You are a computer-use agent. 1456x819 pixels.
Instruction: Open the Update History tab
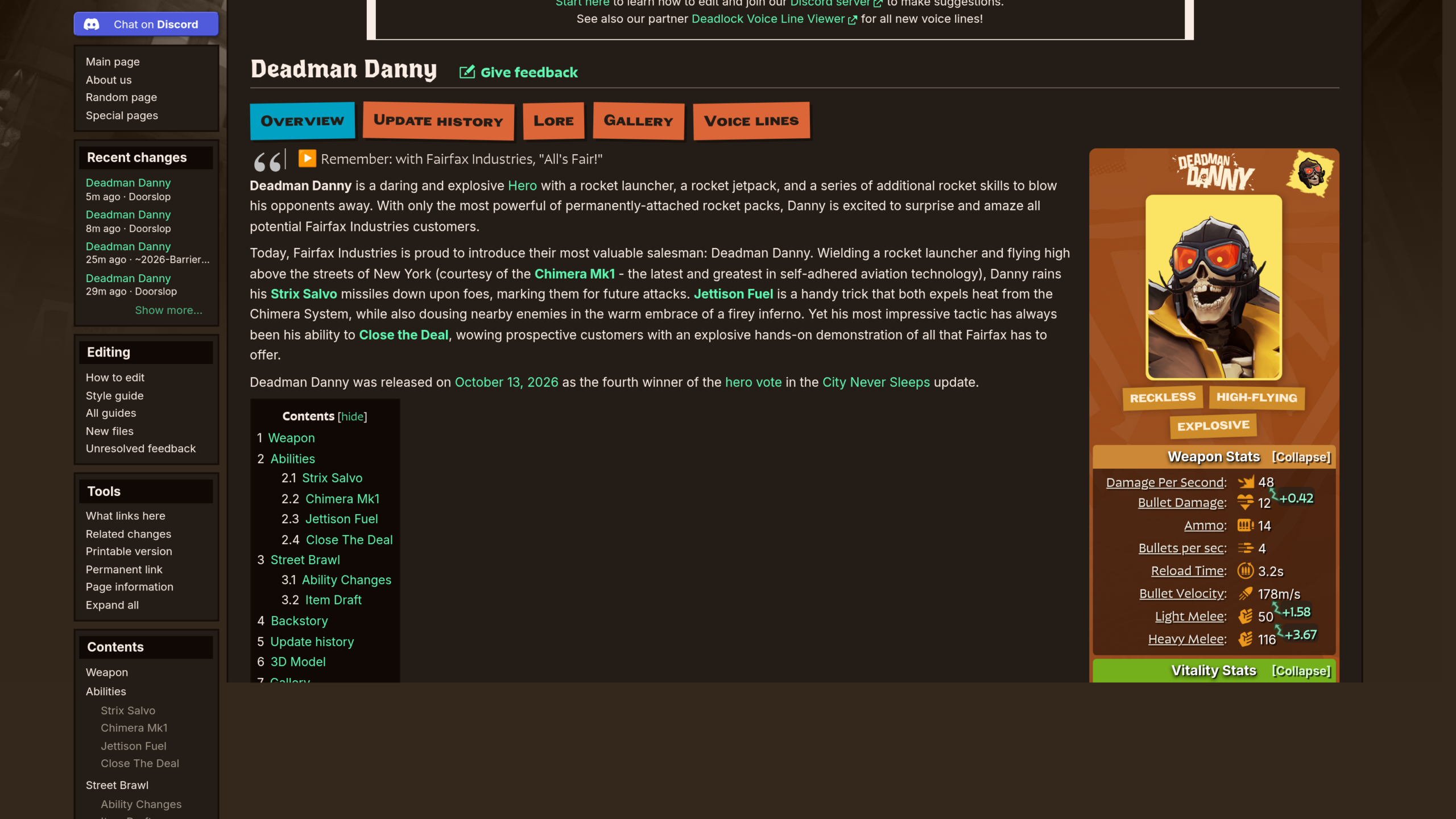pyautogui.click(x=439, y=121)
